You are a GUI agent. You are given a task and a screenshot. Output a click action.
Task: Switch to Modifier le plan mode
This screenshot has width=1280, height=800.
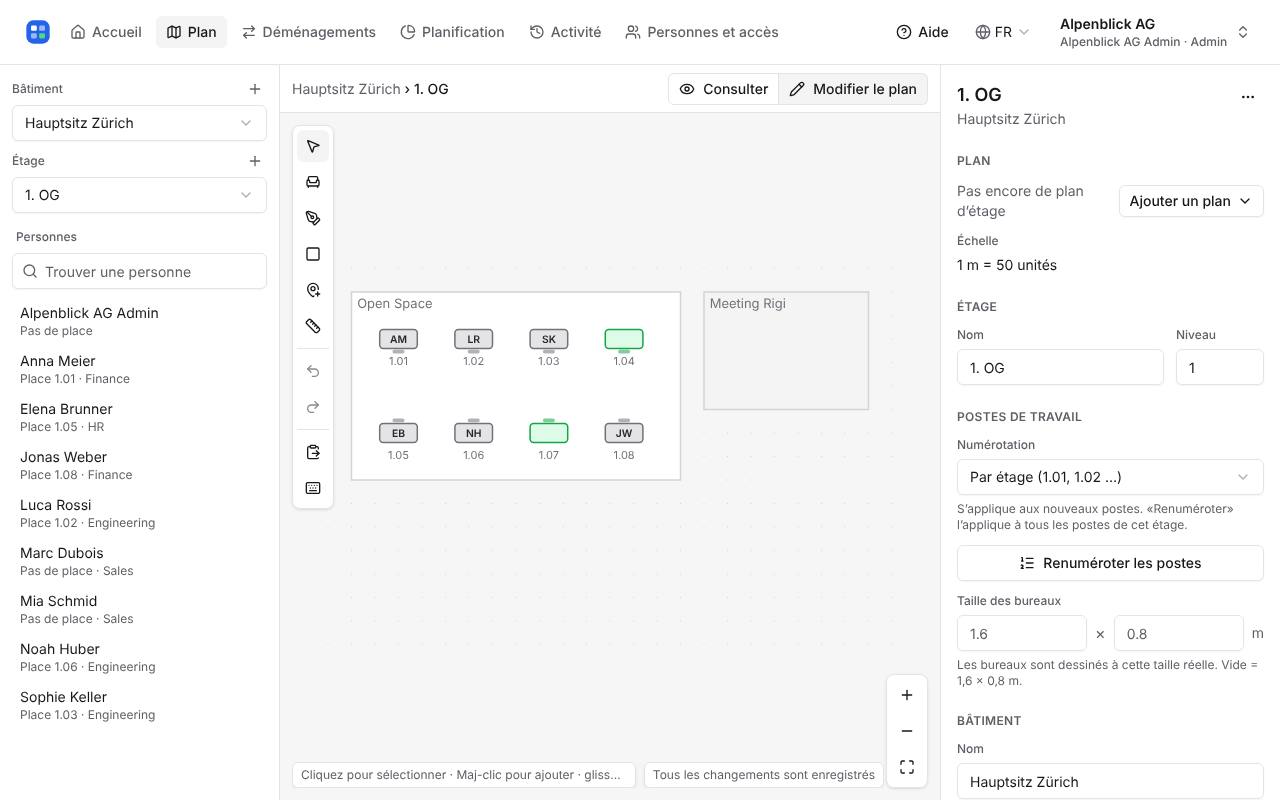[x=853, y=89]
